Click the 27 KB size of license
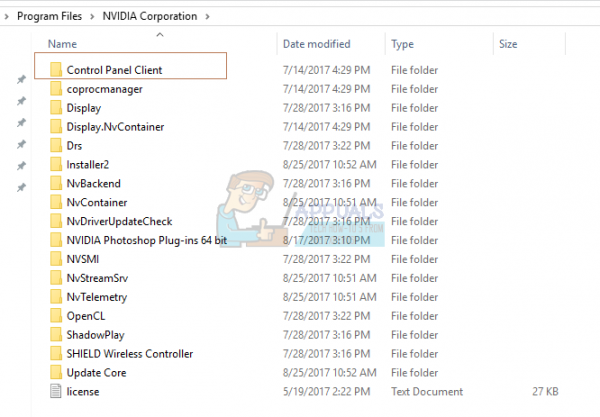Viewport: 600px width, 417px height. click(x=545, y=392)
